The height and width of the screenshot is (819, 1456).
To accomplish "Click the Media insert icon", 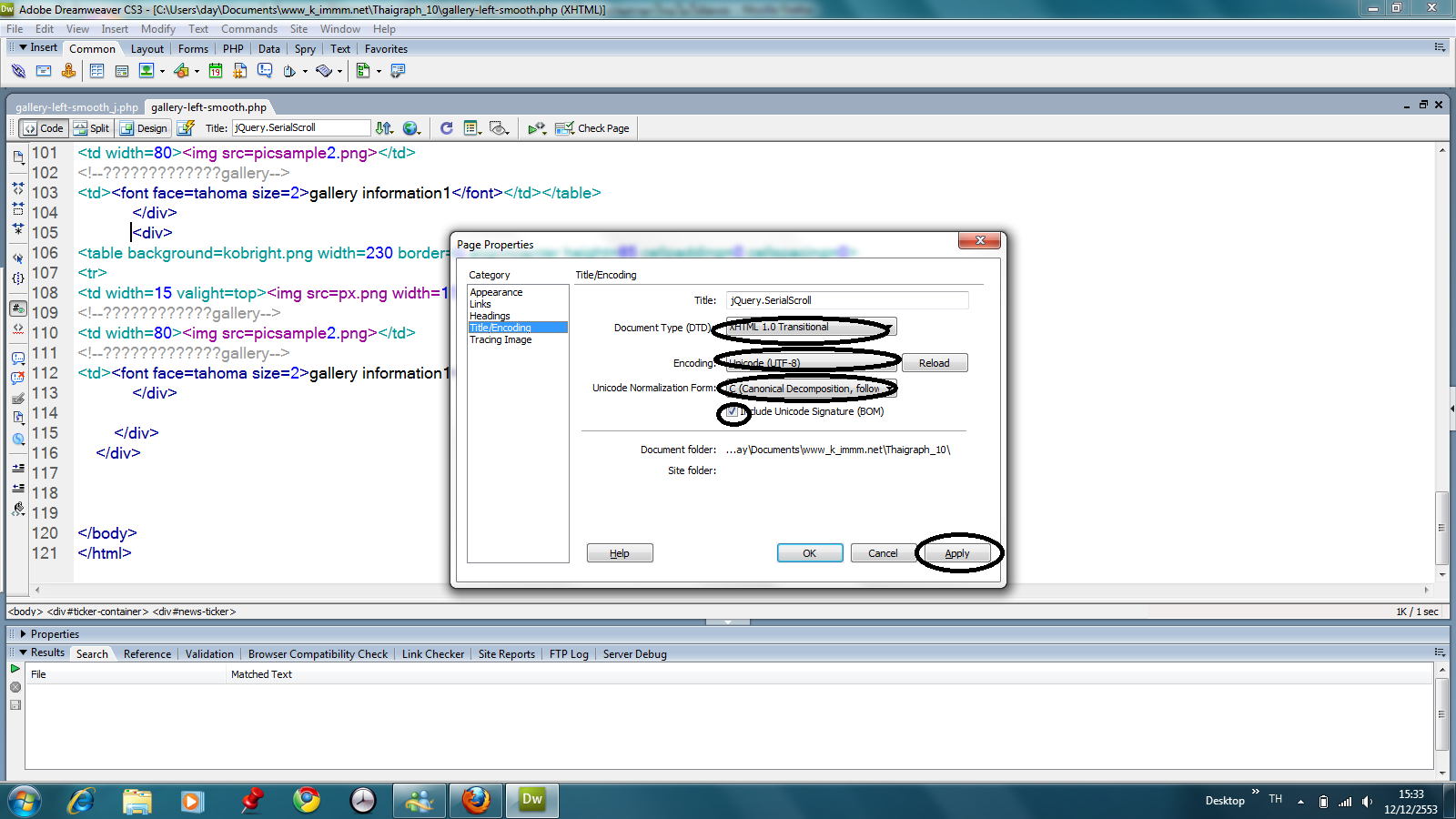I will click(x=181, y=71).
